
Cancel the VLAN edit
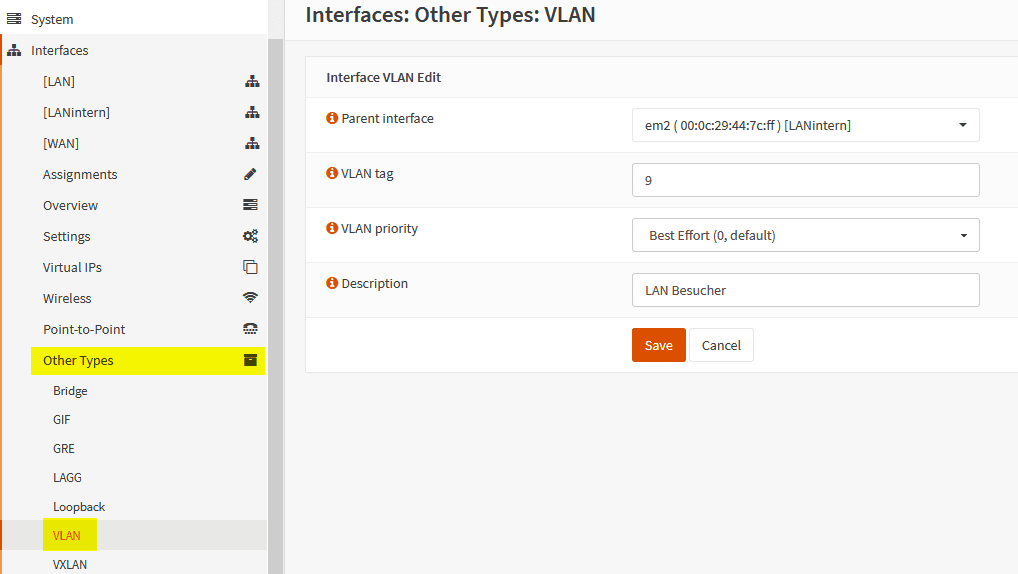pos(721,345)
